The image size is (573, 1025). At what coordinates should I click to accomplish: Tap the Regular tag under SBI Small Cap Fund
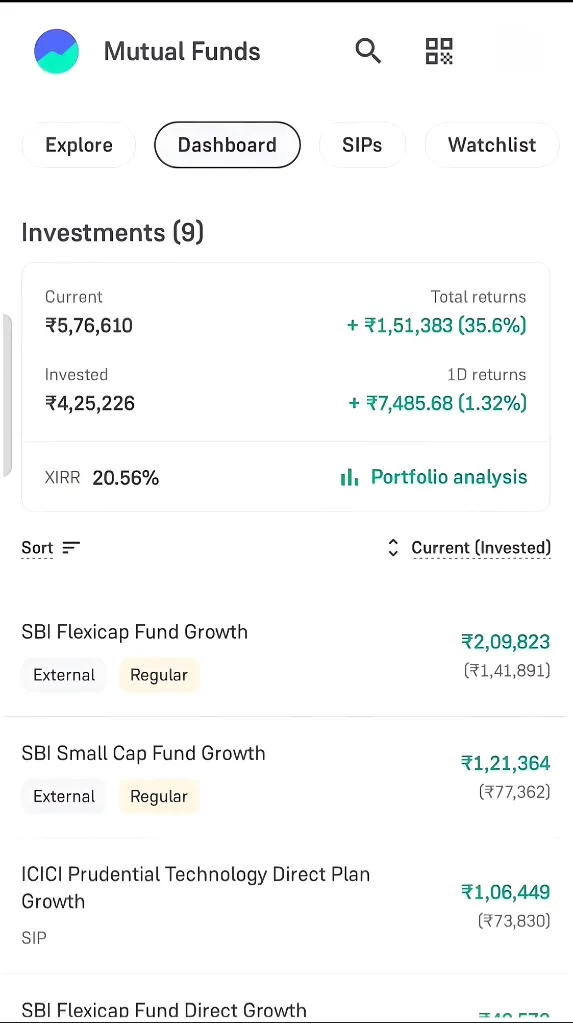[159, 797]
